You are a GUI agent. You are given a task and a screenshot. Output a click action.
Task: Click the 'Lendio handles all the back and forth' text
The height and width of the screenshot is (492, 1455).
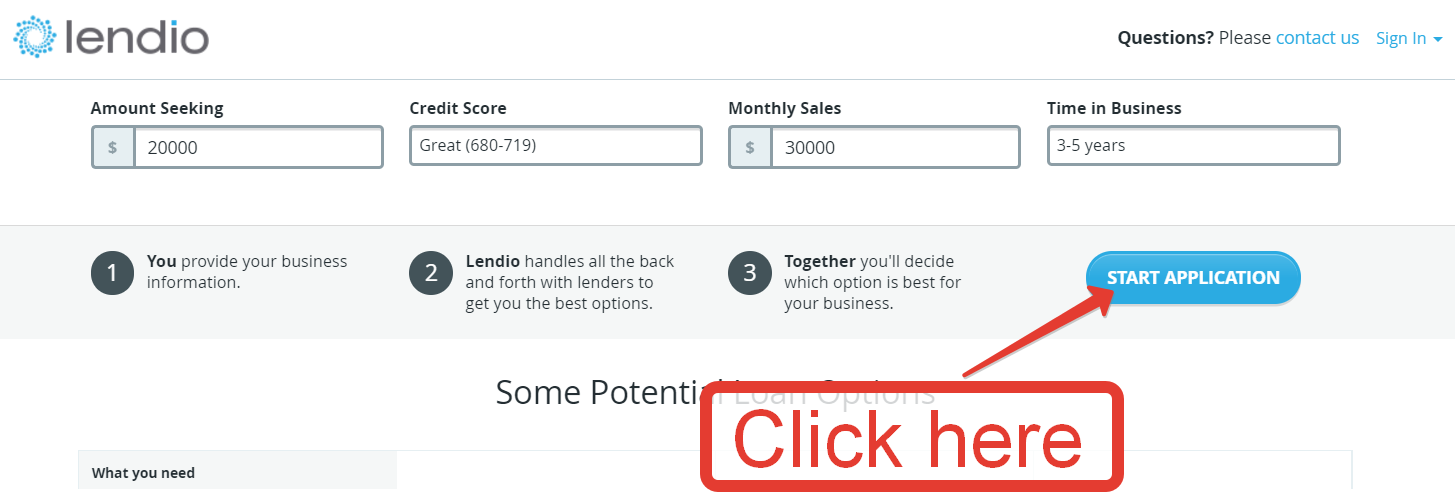[x=570, y=282]
